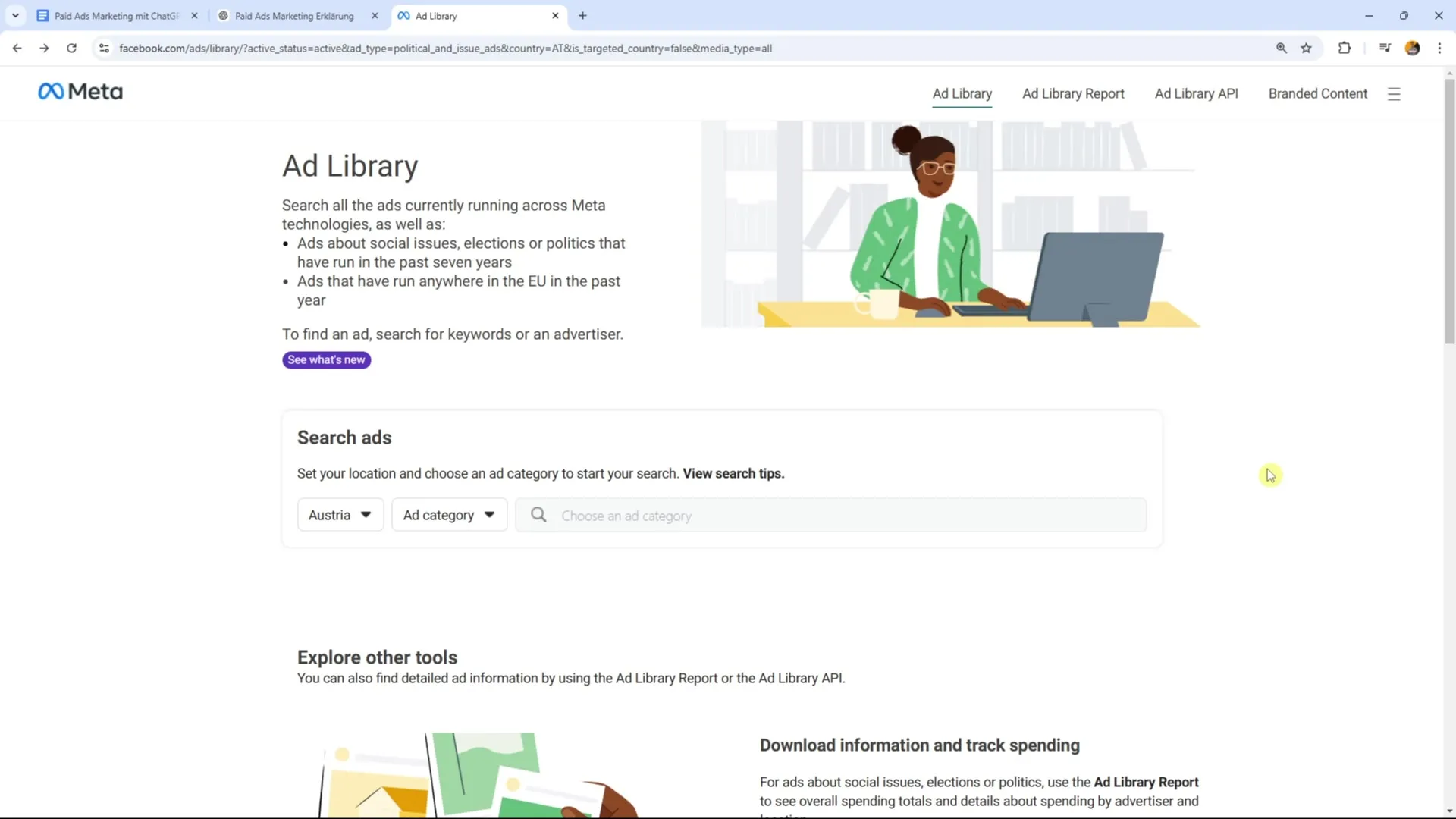This screenshot has height=819, width=1456.
Task: Open a new browser tab
Action: (x=582, y=15)
